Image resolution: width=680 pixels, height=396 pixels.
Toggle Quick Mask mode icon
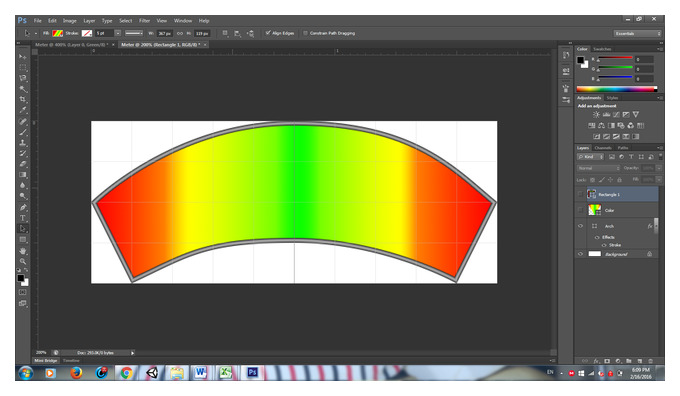(23, 292)
